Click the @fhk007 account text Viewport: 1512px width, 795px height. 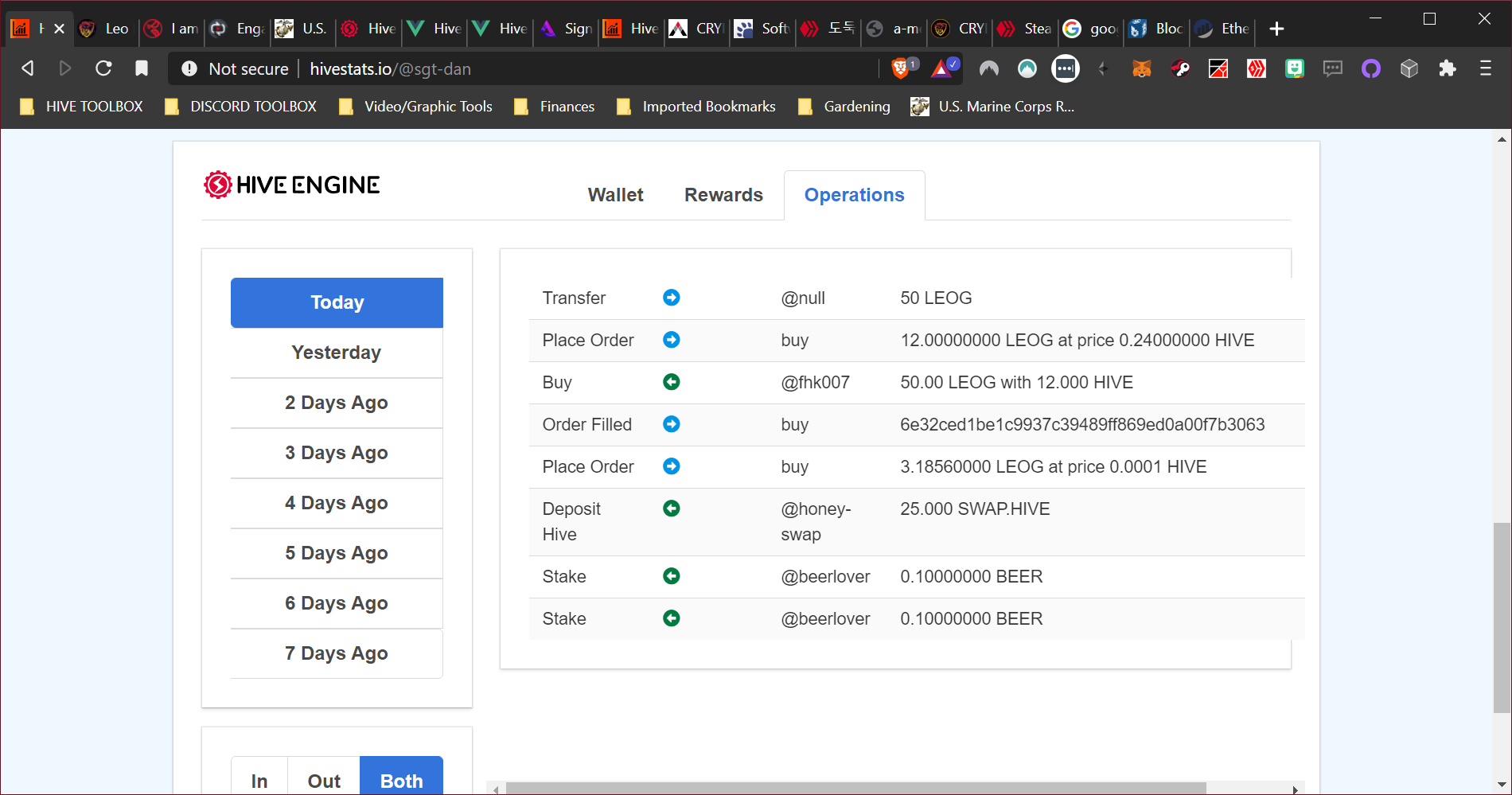pos(815,382)
